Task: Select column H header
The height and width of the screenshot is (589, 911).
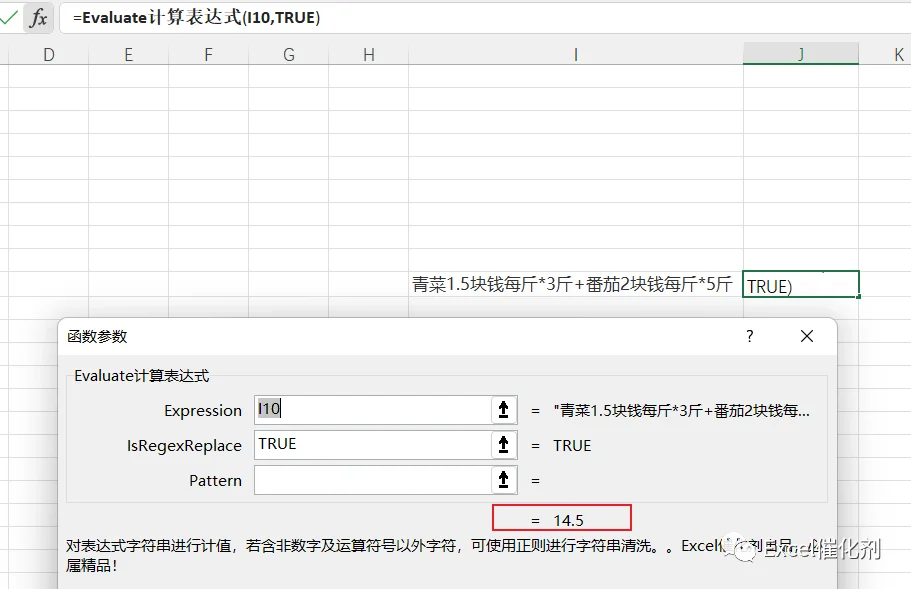Action: coord(368,55)
